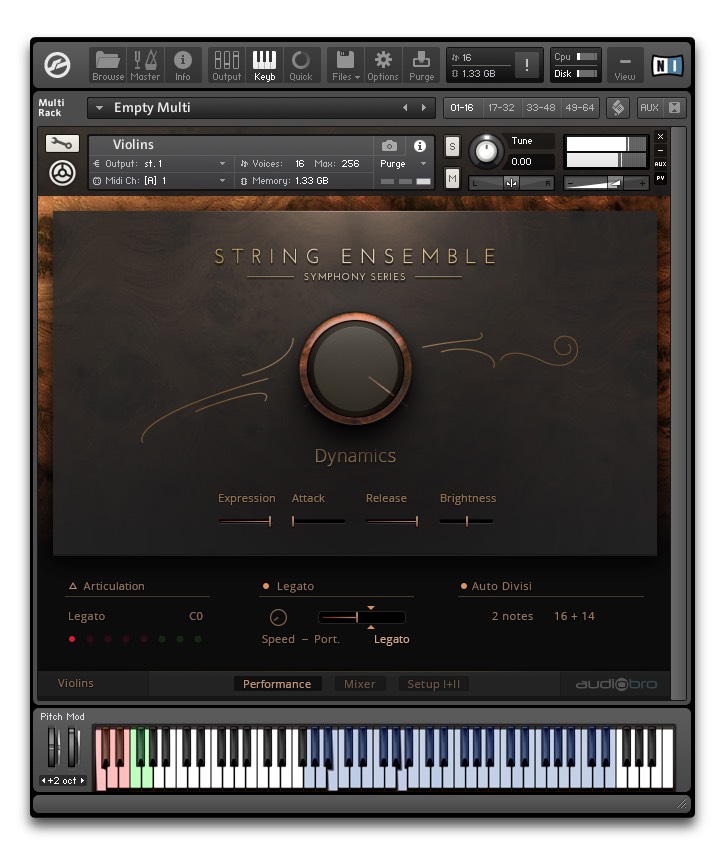Screen dimensions: 726x854
Task: Click the NI logo
Action: pos(667,65)
